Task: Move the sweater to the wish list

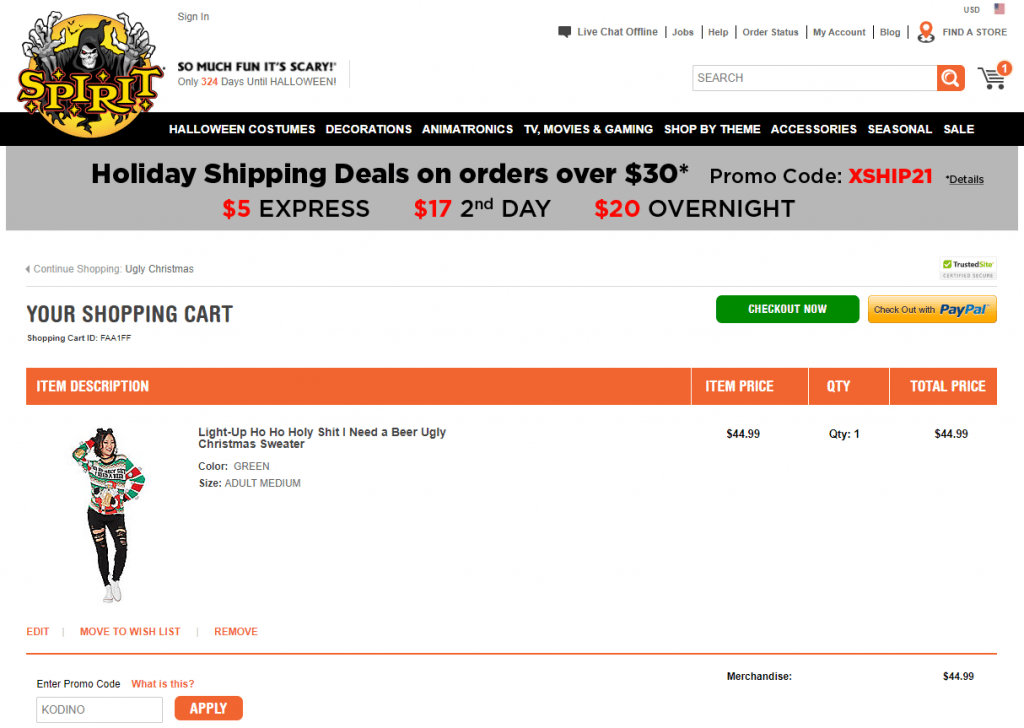Action: point(130,631)
